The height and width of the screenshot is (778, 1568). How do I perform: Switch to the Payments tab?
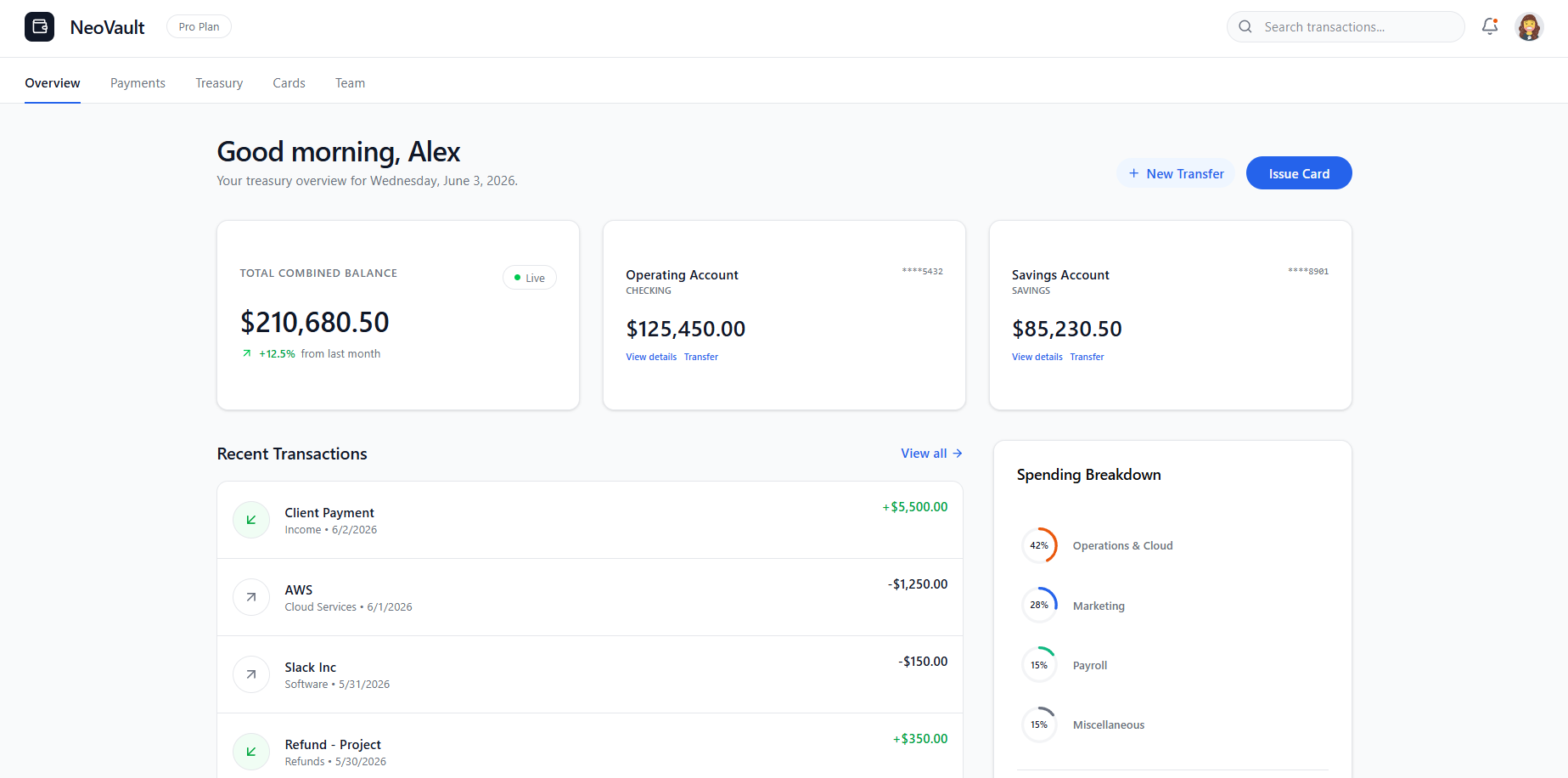138,83
